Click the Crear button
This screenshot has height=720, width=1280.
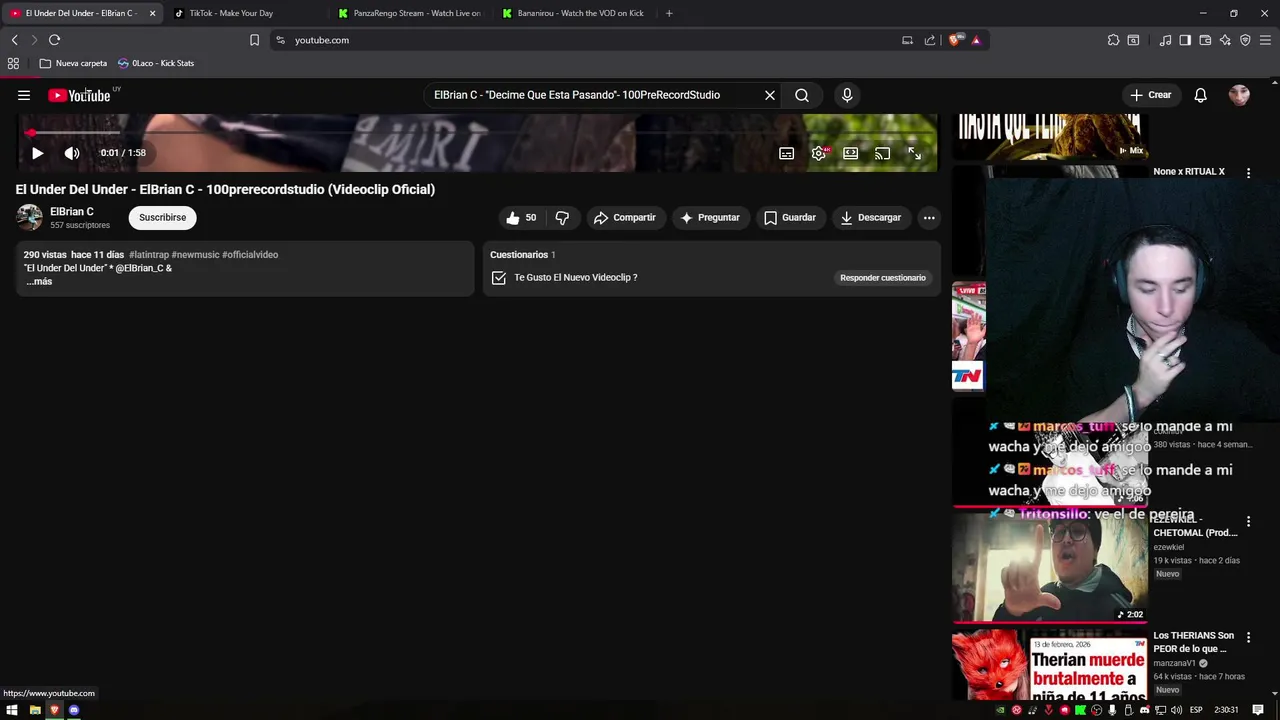coord(1150,95)
